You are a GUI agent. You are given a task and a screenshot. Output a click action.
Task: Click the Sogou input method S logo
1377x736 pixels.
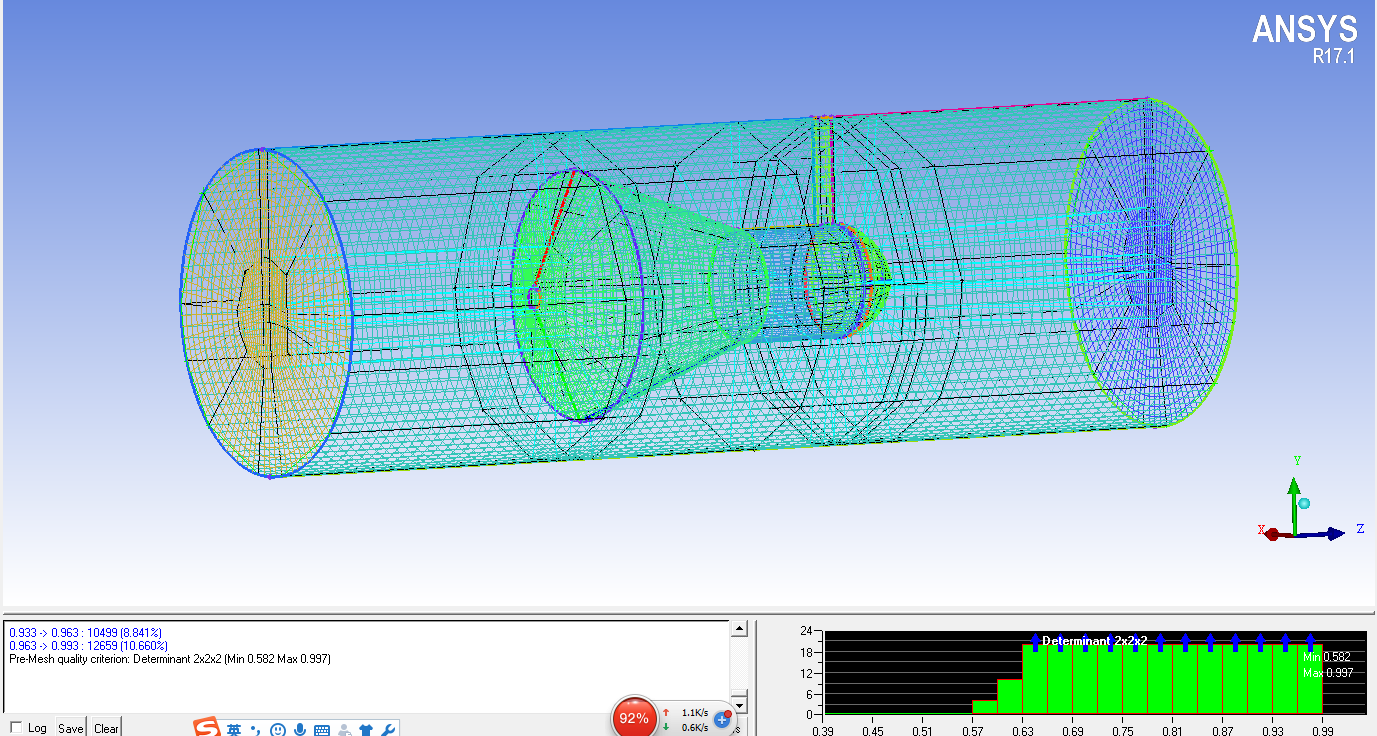click(206, 728)
